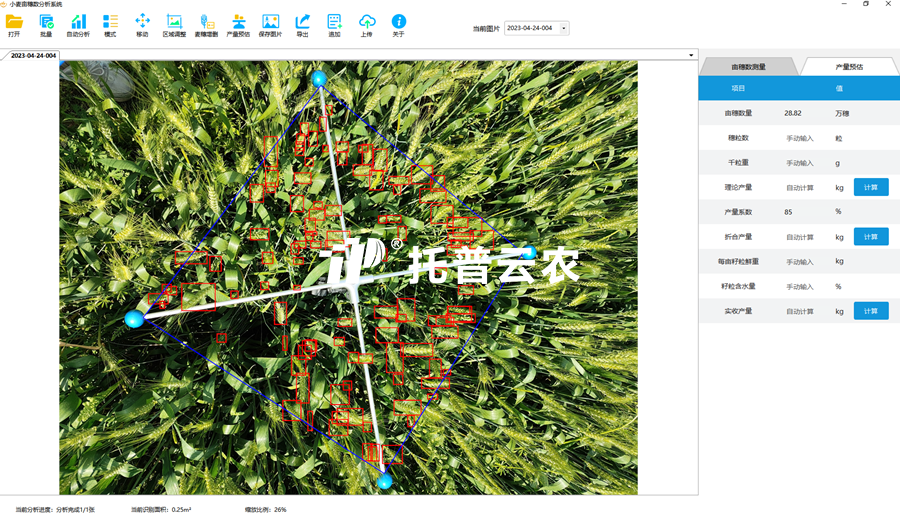Open the document tab list arrow
The width and height of the screenshot is (900, 522).
pyautogui.click(x=691, y=55)
